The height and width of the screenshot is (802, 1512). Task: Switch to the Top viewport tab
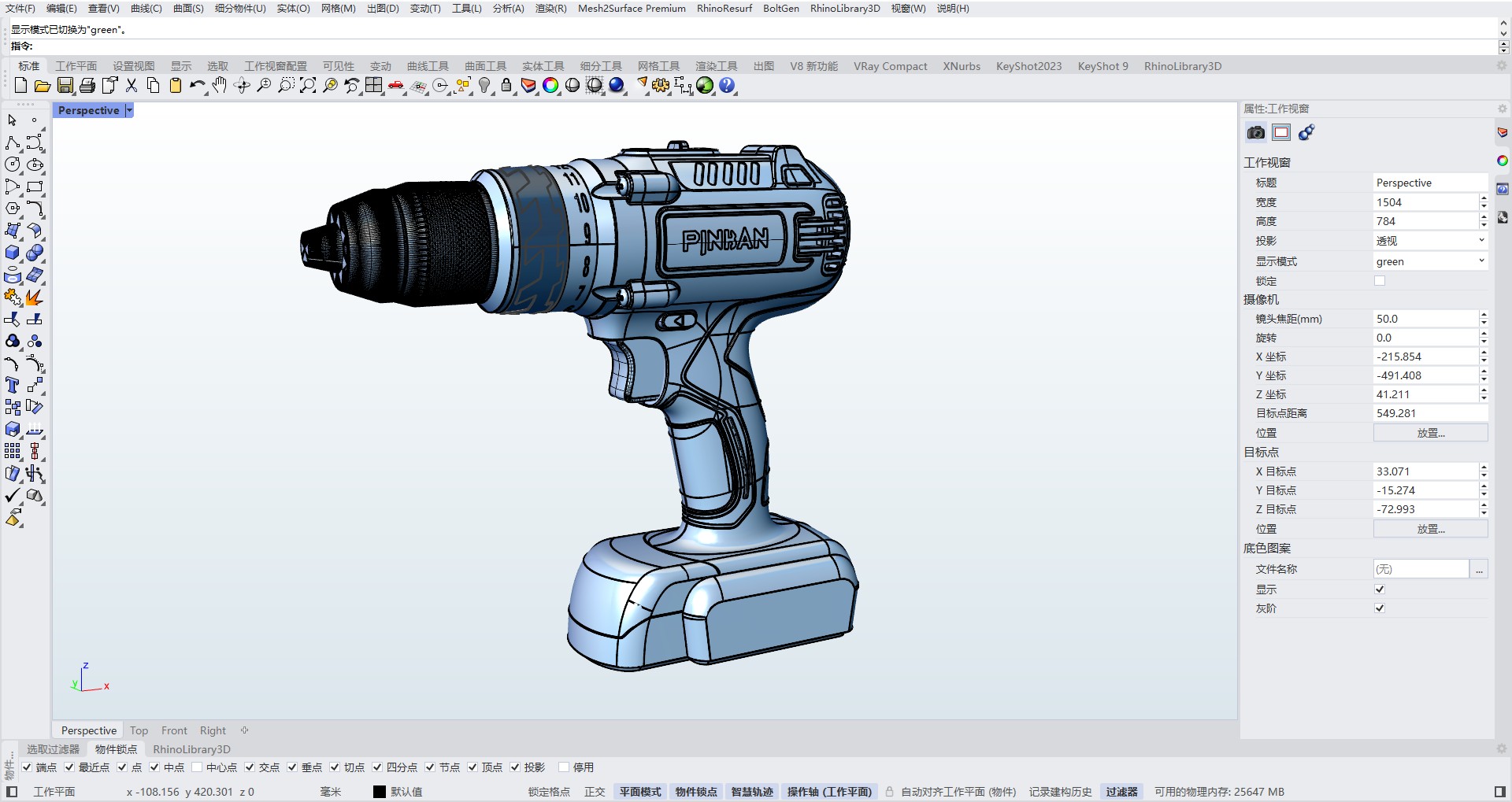click(x=139, y=730)
